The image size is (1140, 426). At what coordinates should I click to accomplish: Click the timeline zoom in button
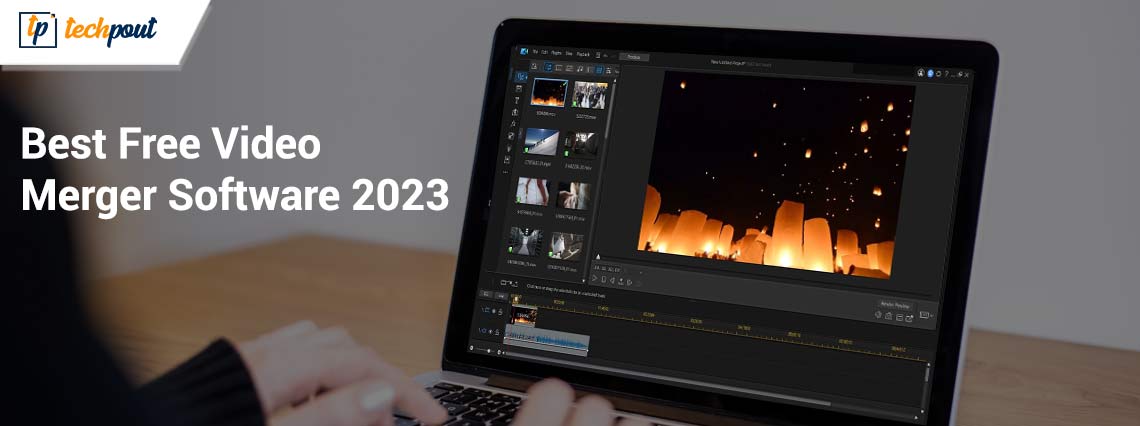tap(499, 352)
